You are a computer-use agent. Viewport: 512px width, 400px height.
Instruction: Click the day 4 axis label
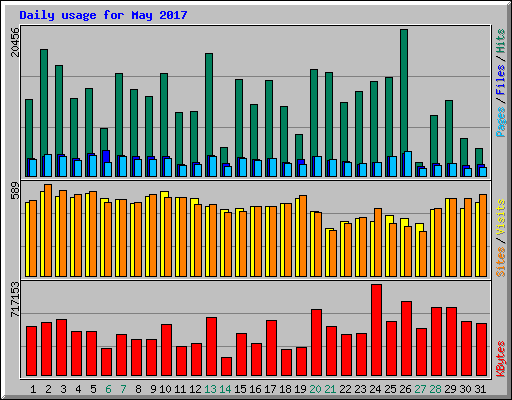[78, 389]
